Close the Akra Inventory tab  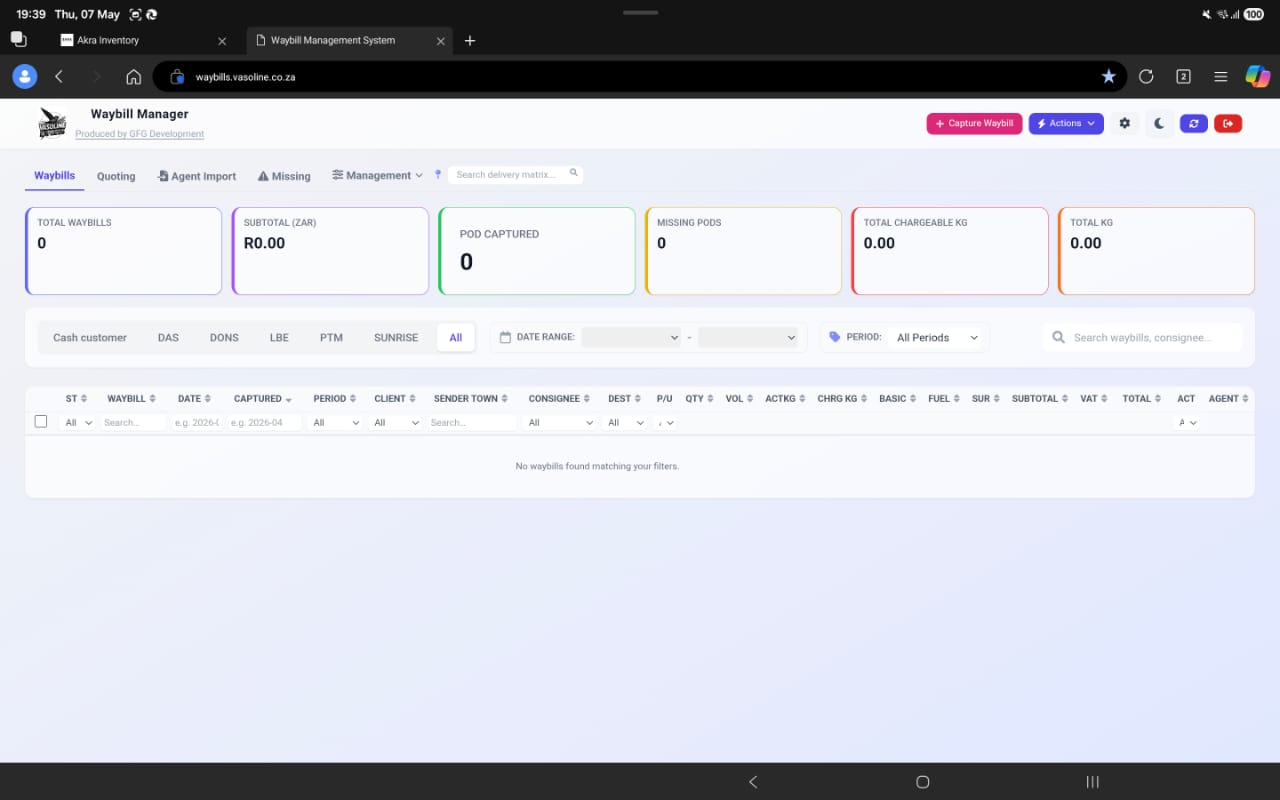[x=222, y=41]
